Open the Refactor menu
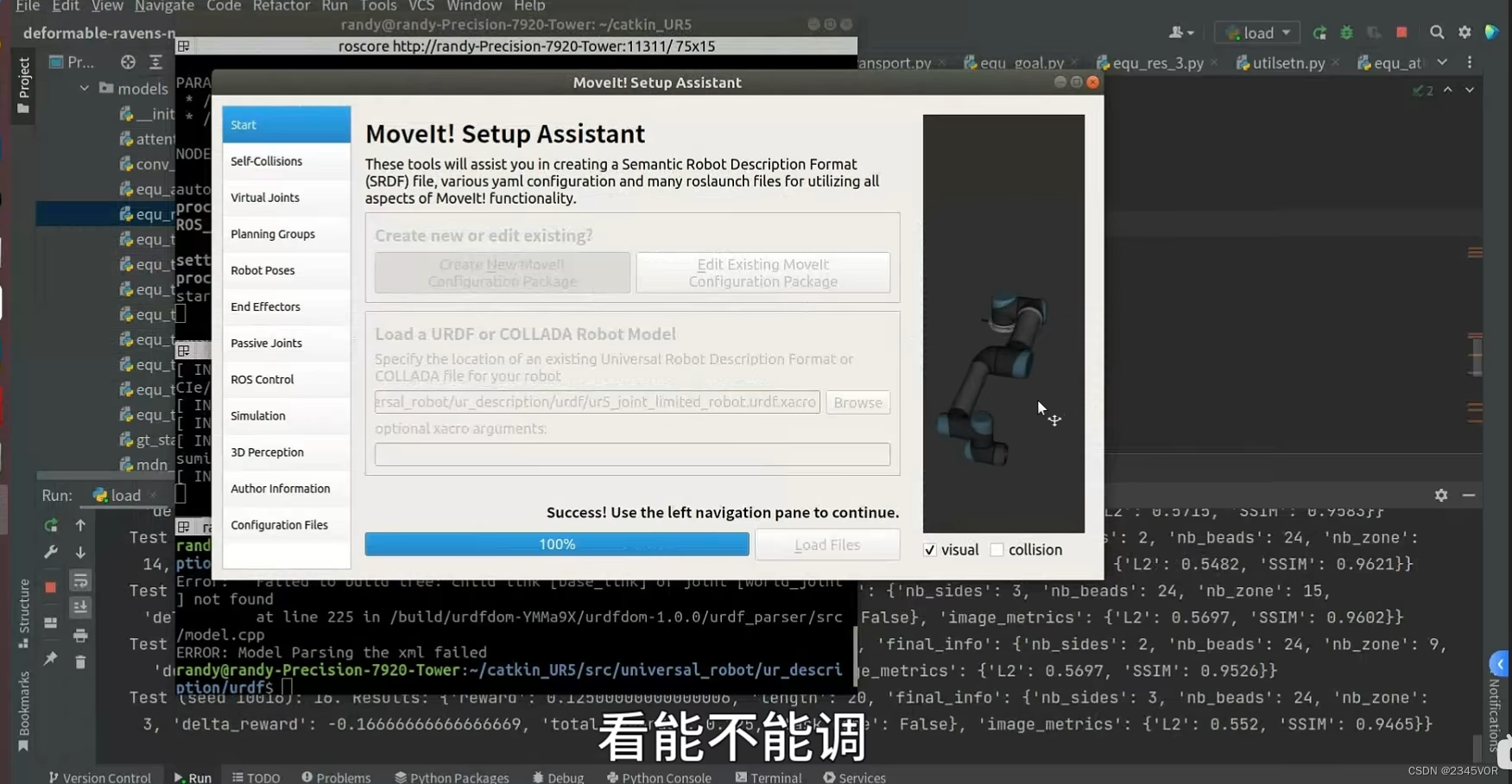 tap(281, 7)
